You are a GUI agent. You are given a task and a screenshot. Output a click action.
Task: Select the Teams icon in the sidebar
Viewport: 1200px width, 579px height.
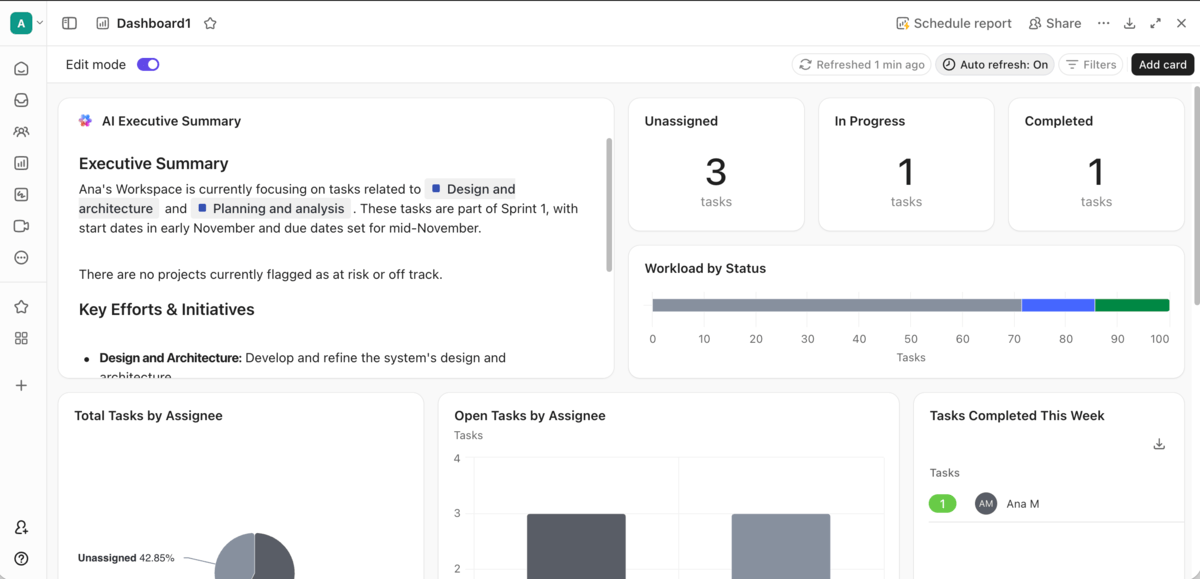point(20,131)
